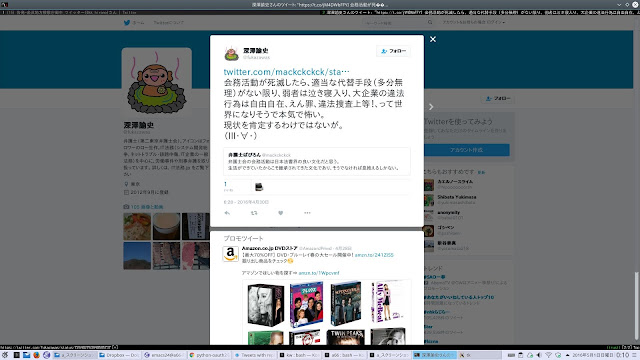Image resolution: width=640 pixels, height=360 pixels.
Task: Click the Twin Peaks DVD thumbnail
Action: click(345, 337)
